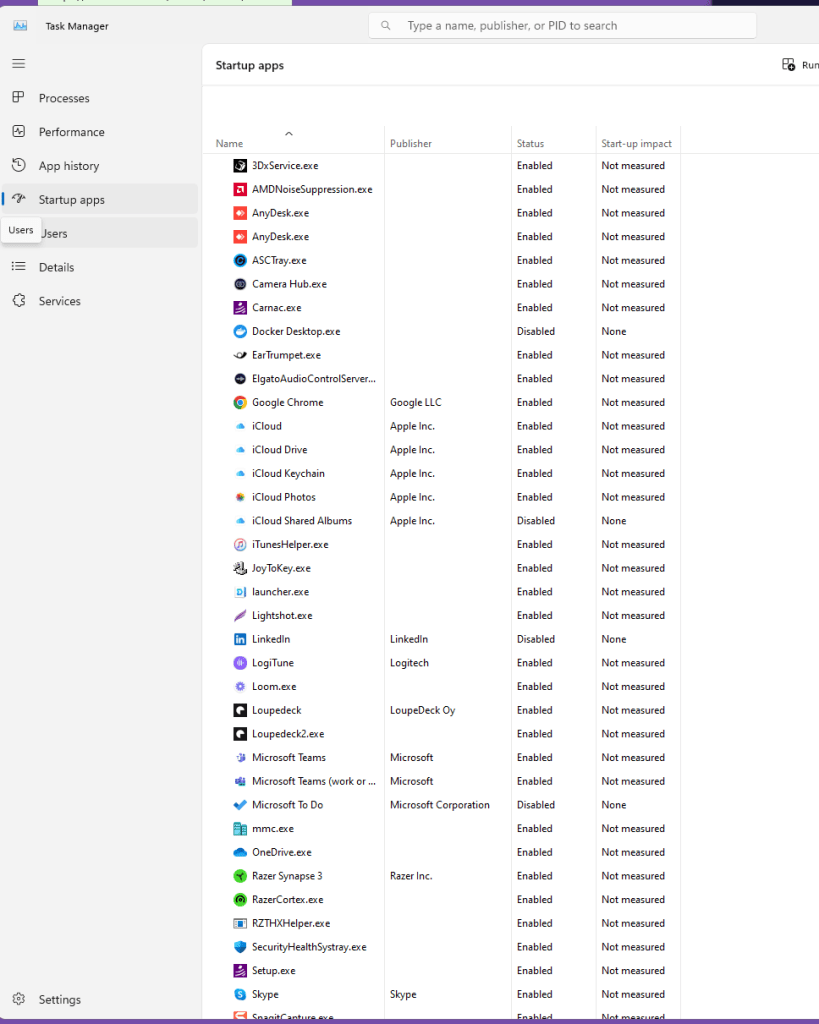Click the AMDNoiseSuppression.exe icon
Image resolution: width=819 pixels, height=1024 pixels.
coord(240,189)
